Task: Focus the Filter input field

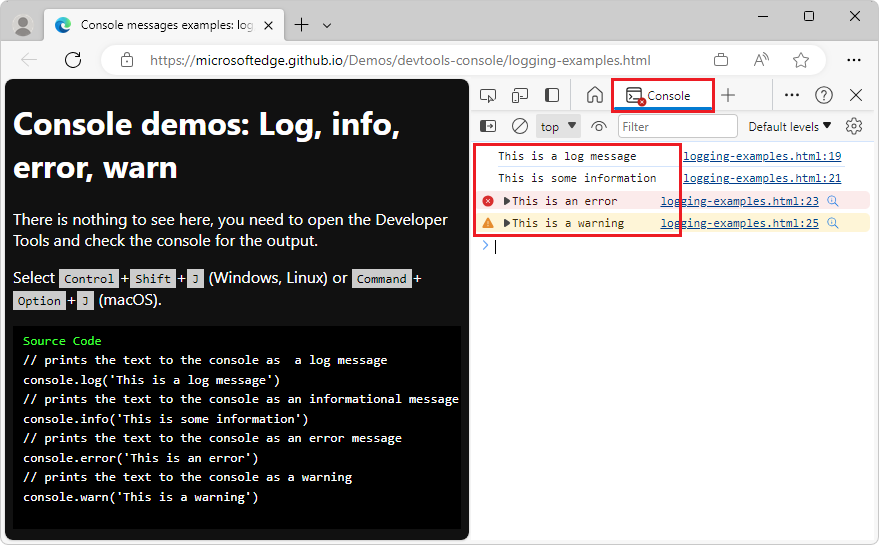Action: tap(677, 127)
